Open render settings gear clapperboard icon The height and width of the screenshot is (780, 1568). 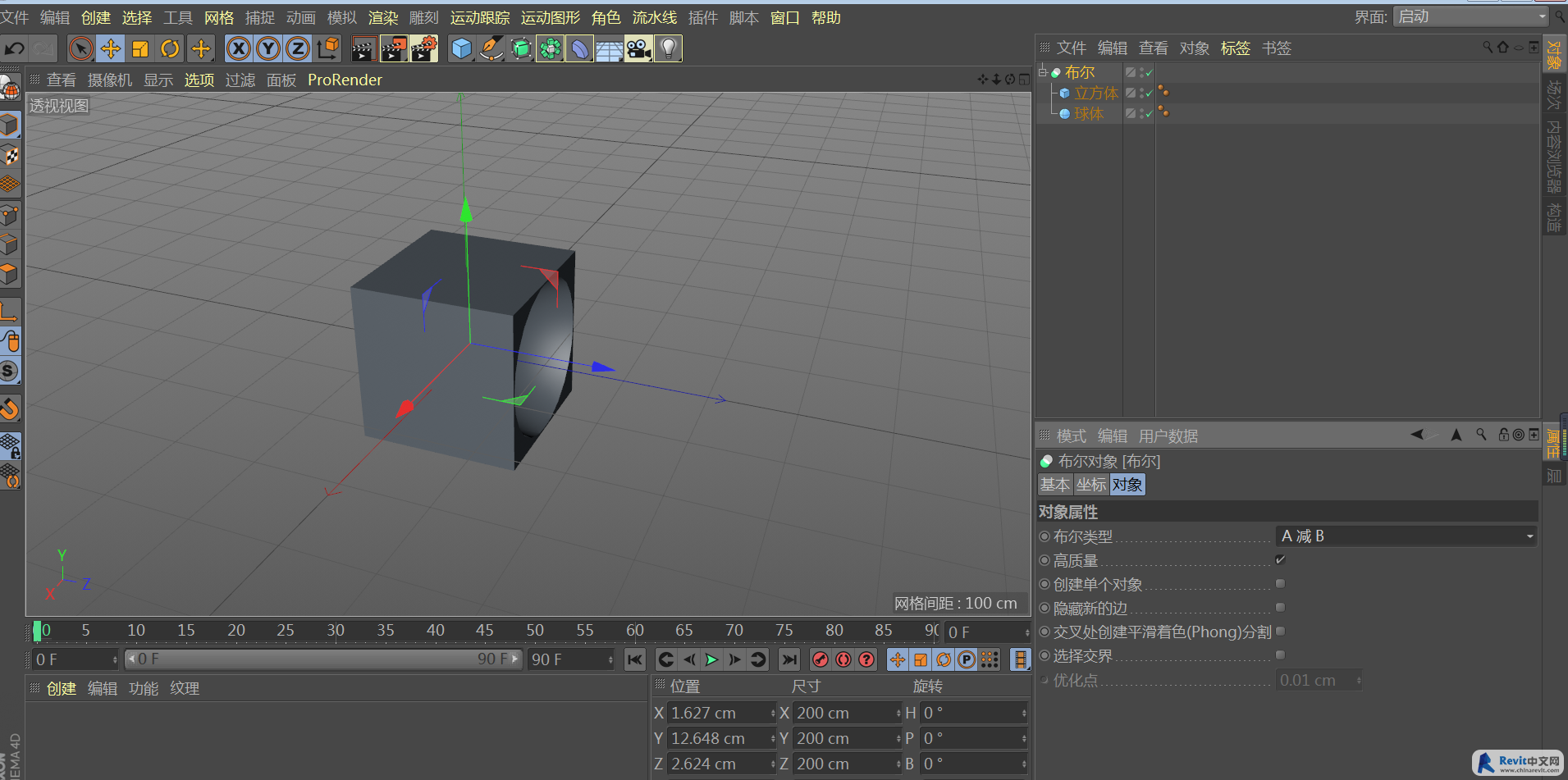pos(423,48)
